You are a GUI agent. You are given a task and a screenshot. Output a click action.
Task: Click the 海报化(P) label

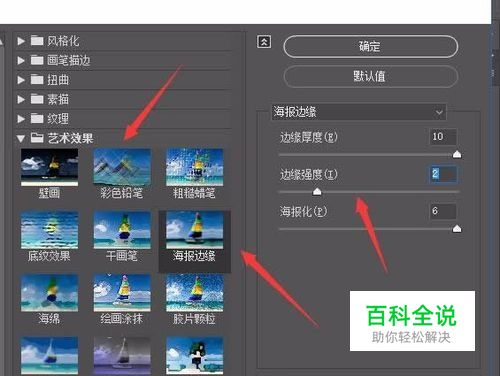[x=303, y=211]
